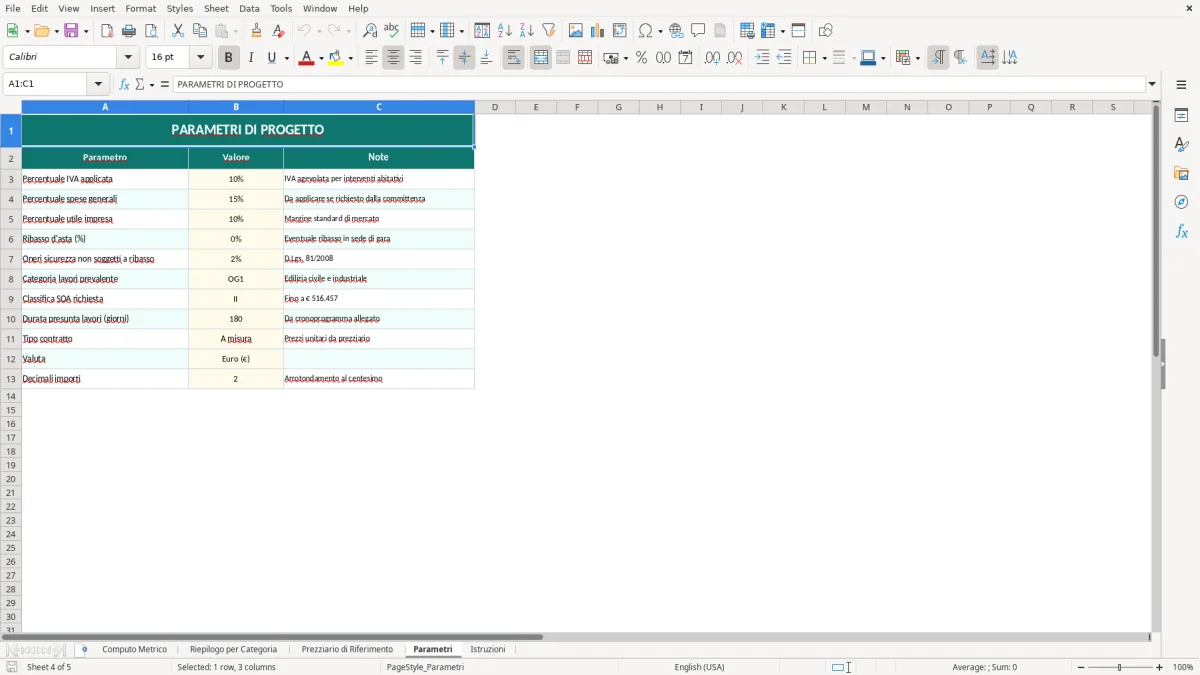Click the zoom in plus button
The image size is (1200, 675).
pyautogui.click(x=1160, y=667)
